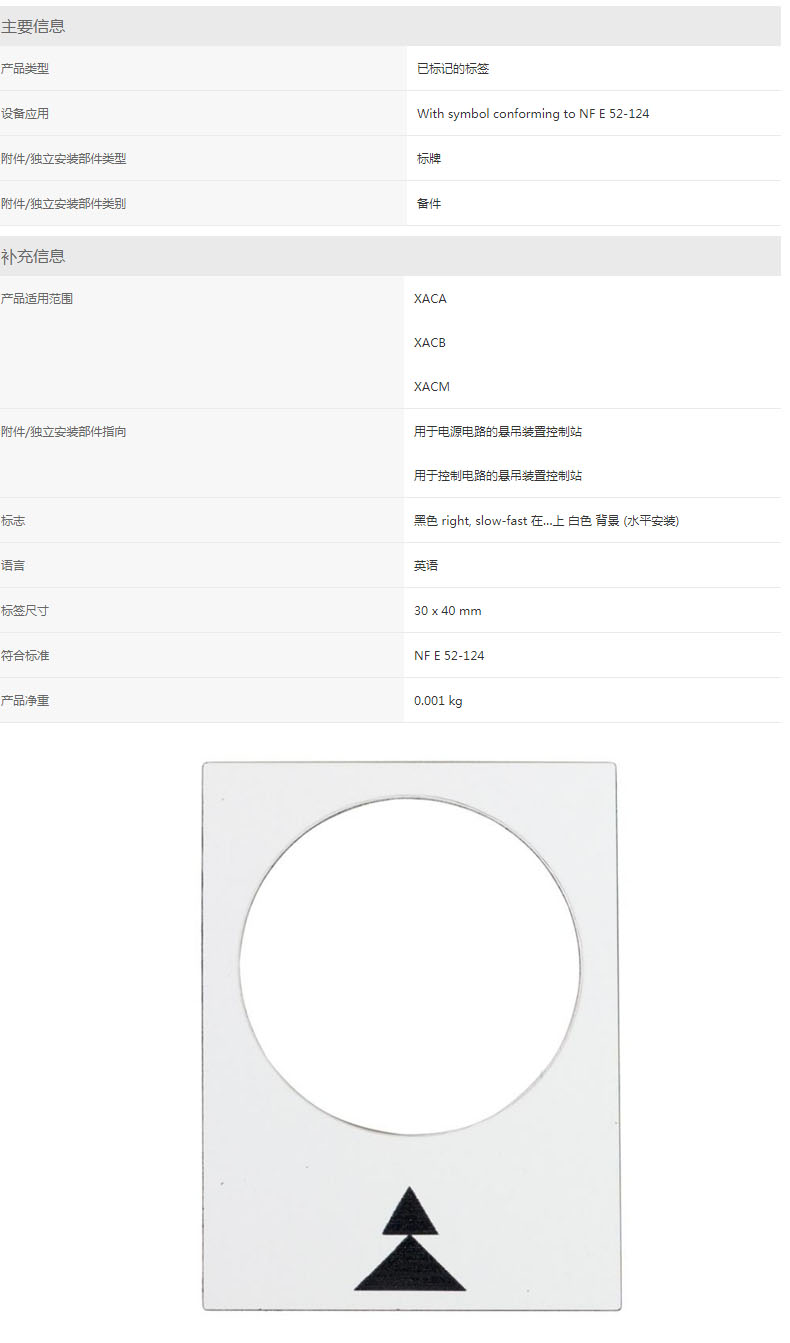Select the 30 x 40 mm label size

coord(447,611)
